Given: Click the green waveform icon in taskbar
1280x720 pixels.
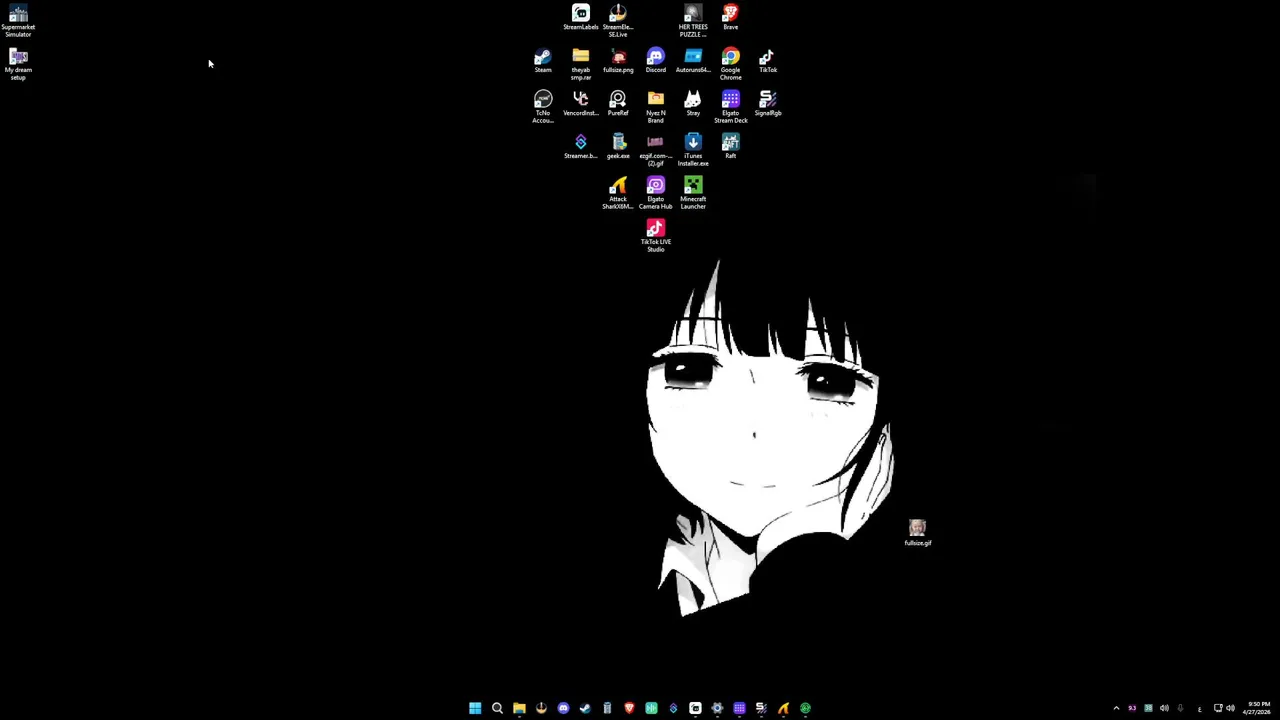Looking at the screenshot, I should (651, 708).
